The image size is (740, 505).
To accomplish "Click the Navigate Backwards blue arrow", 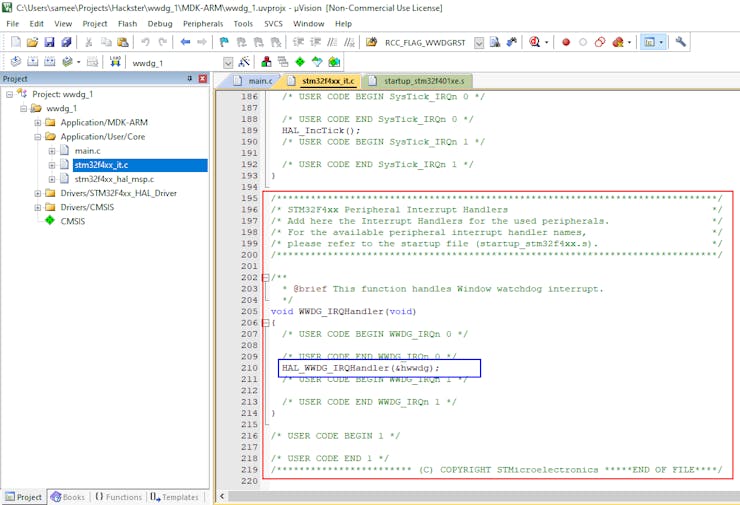I will pyautogui.click(x=185, y=42).
